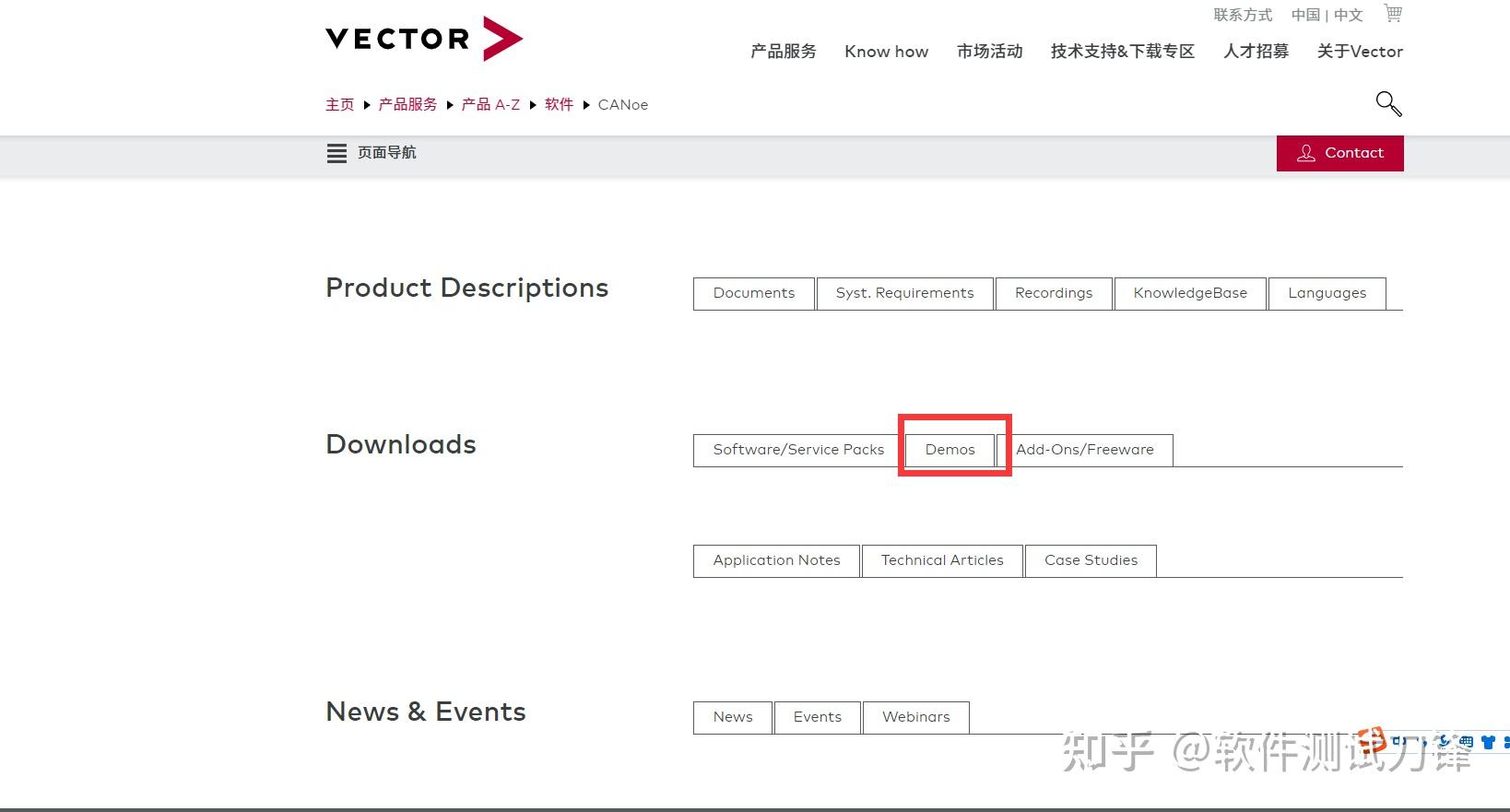Select the Events tab
This screenshot has width=1510, height=812.
pyautogui.click(x=818, y=717)
